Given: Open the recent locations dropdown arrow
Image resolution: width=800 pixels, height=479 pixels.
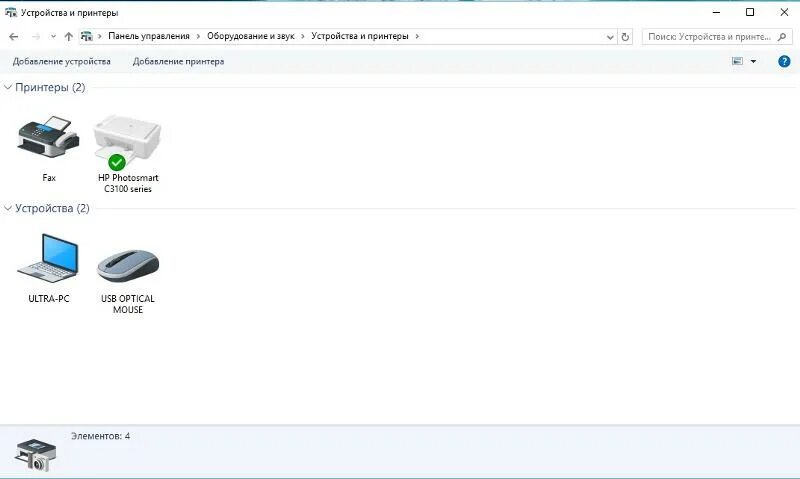Looking at the screenshot, I should tap(53, 36).
